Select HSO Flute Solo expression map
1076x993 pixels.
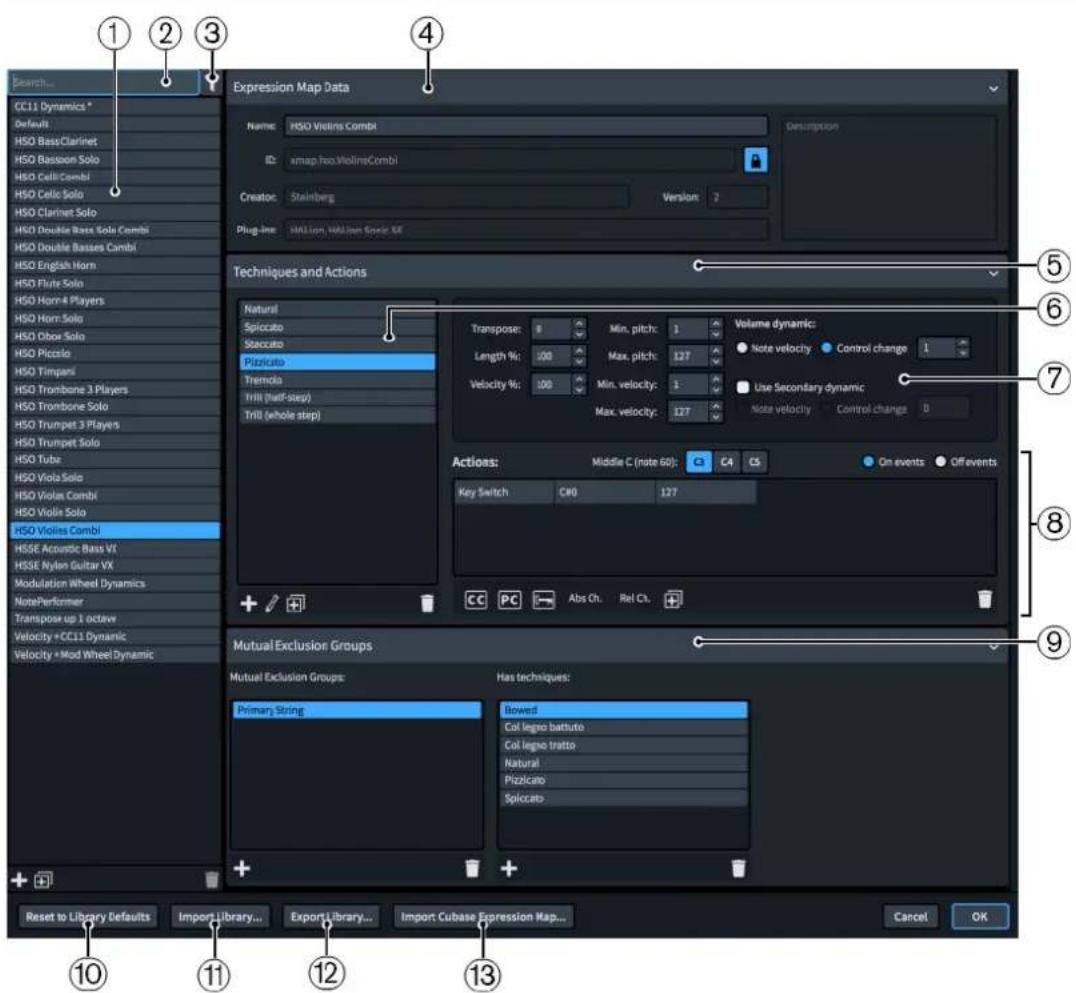[115, 283]
